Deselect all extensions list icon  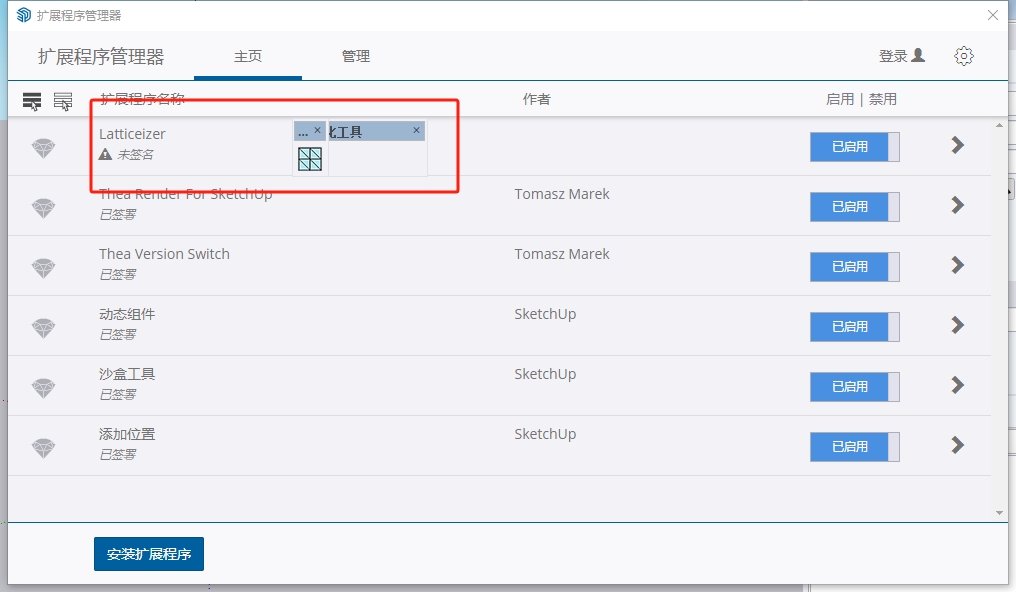63,101
